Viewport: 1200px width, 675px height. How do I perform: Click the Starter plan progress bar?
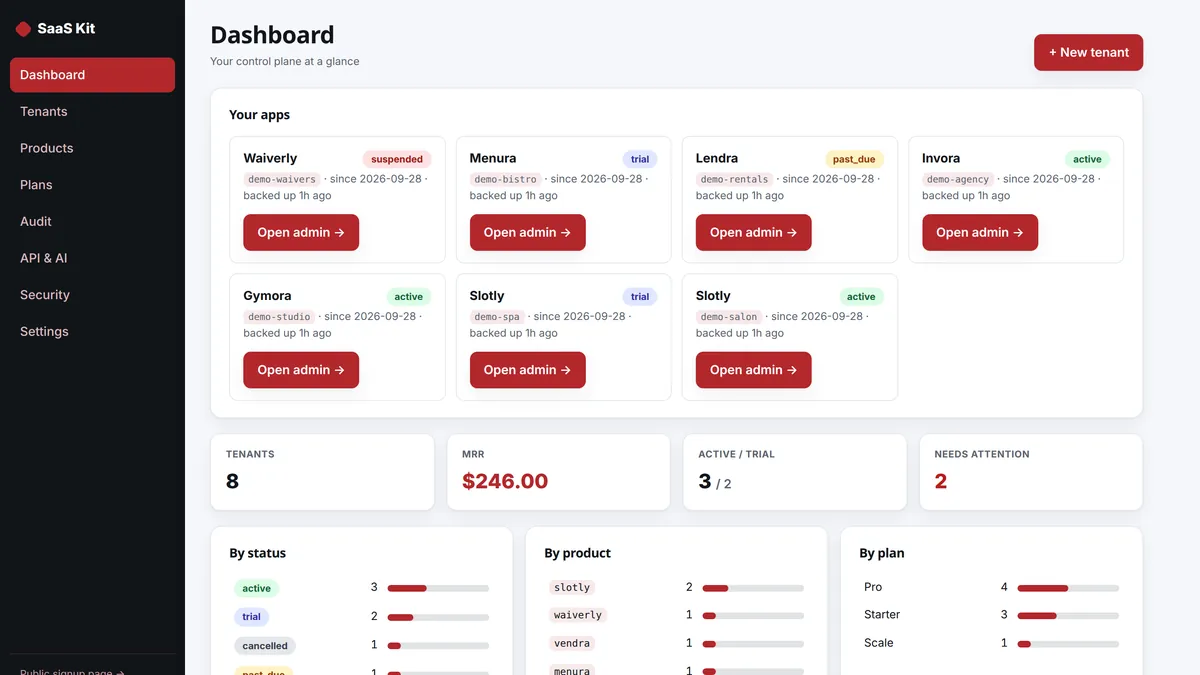1068,616
